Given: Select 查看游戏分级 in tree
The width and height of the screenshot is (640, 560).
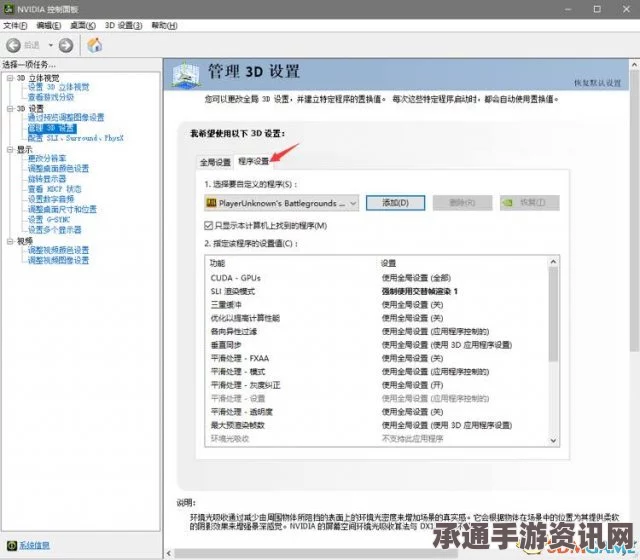Looking at the screenshot, I should pos(51,97).
